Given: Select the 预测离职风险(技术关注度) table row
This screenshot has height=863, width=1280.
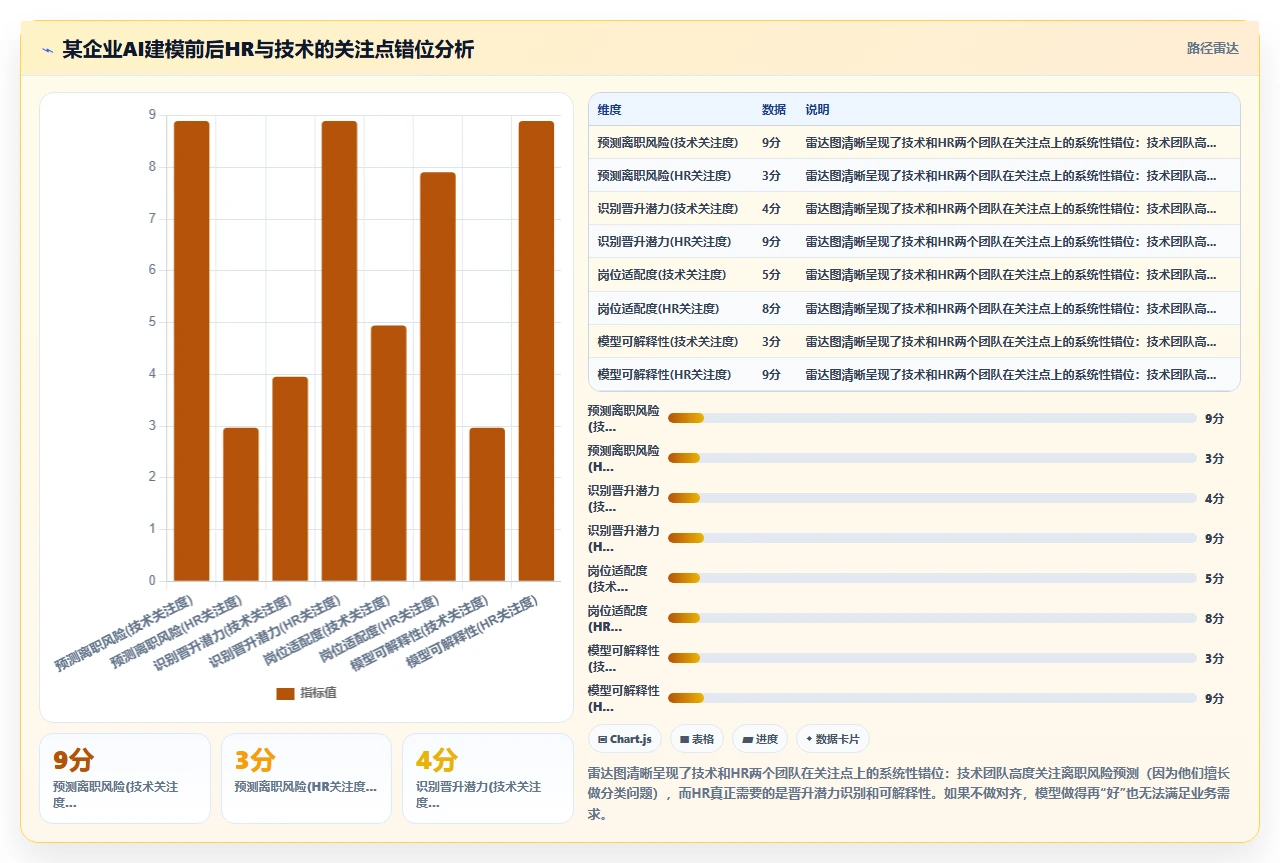Looking at the screenshot, I should pos(914,142).
